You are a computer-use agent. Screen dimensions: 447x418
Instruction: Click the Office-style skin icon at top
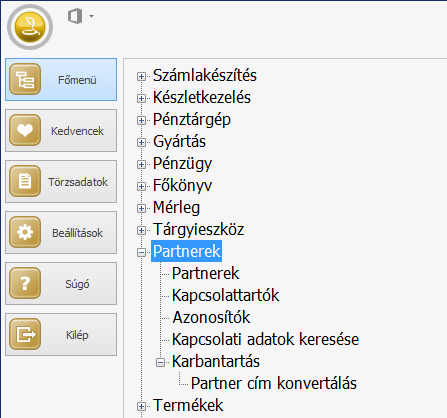[75, 16]
